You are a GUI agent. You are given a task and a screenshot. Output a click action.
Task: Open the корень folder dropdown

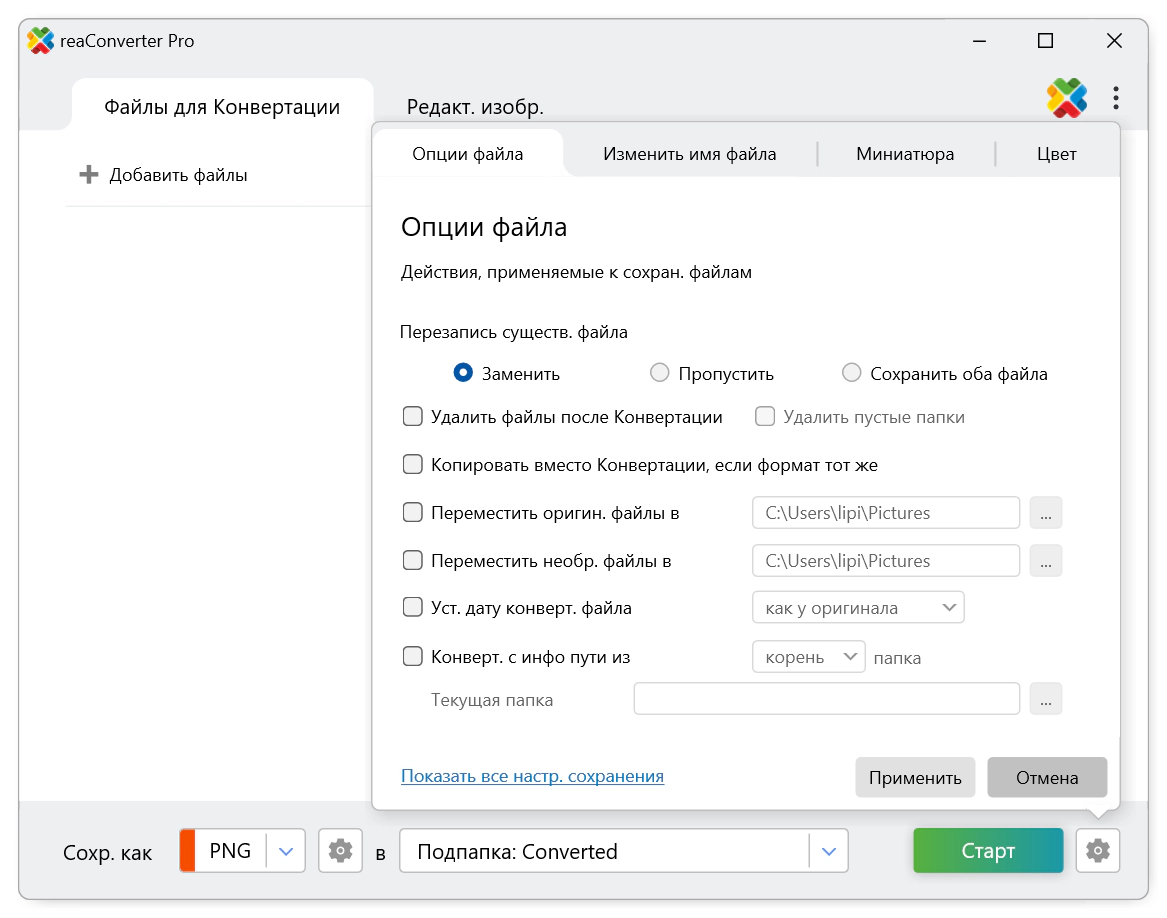tap(808, 657)
